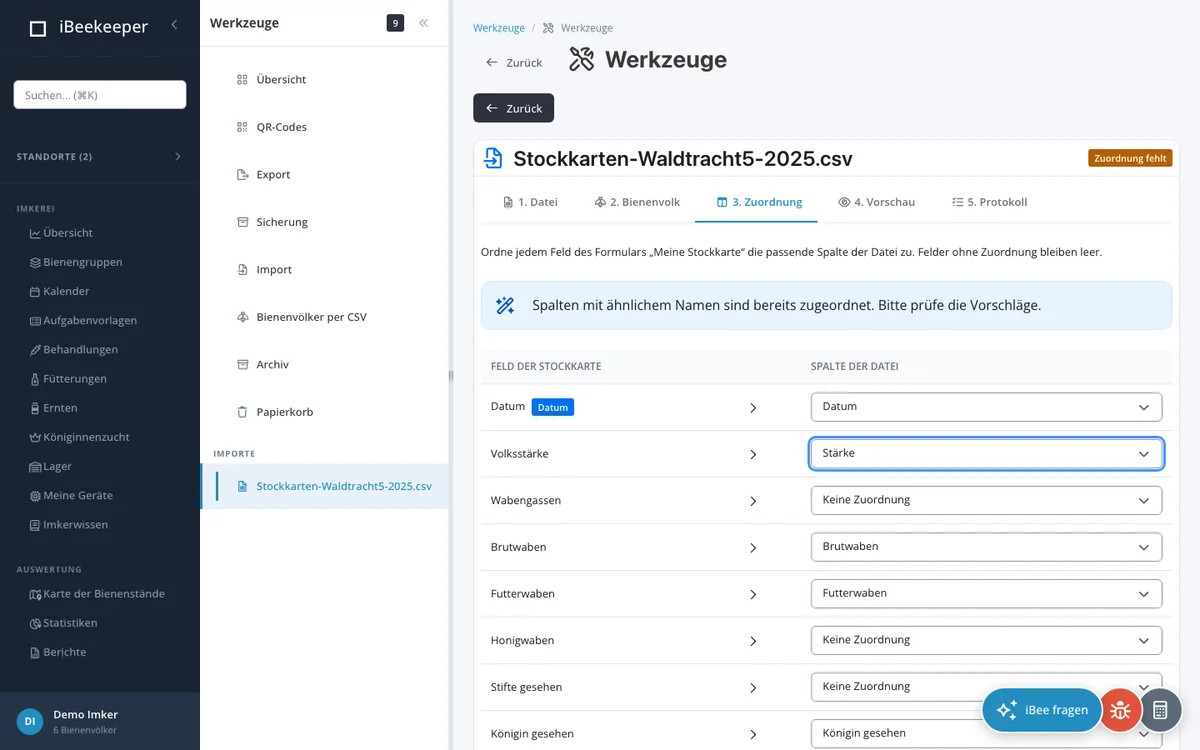Viewport: 1200px width, 750px height.
Task: Click the iBeekeeper logo icon
Action: 38,28
